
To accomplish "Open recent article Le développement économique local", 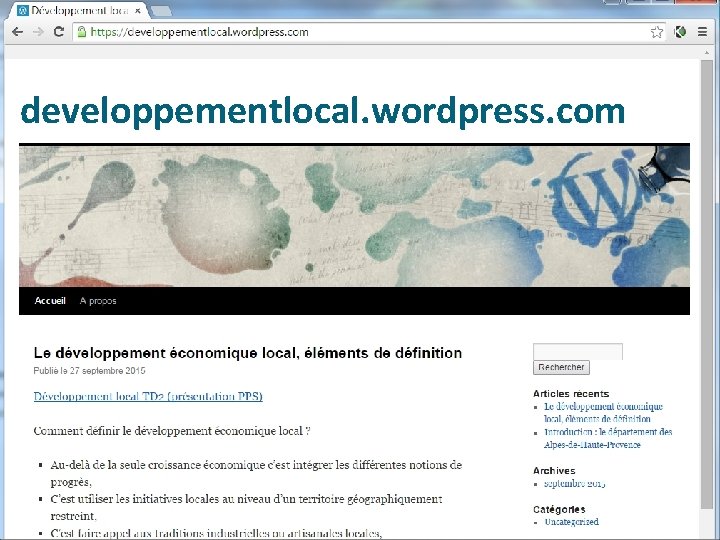I will [603, 412].
